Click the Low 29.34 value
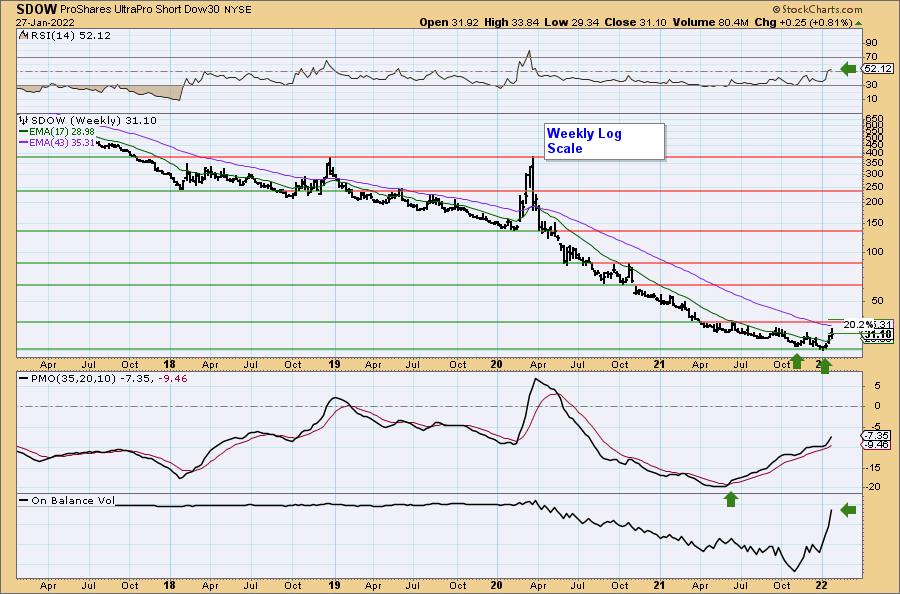The width and height of the screenshot is (900, 594). (x=571, y=22)
